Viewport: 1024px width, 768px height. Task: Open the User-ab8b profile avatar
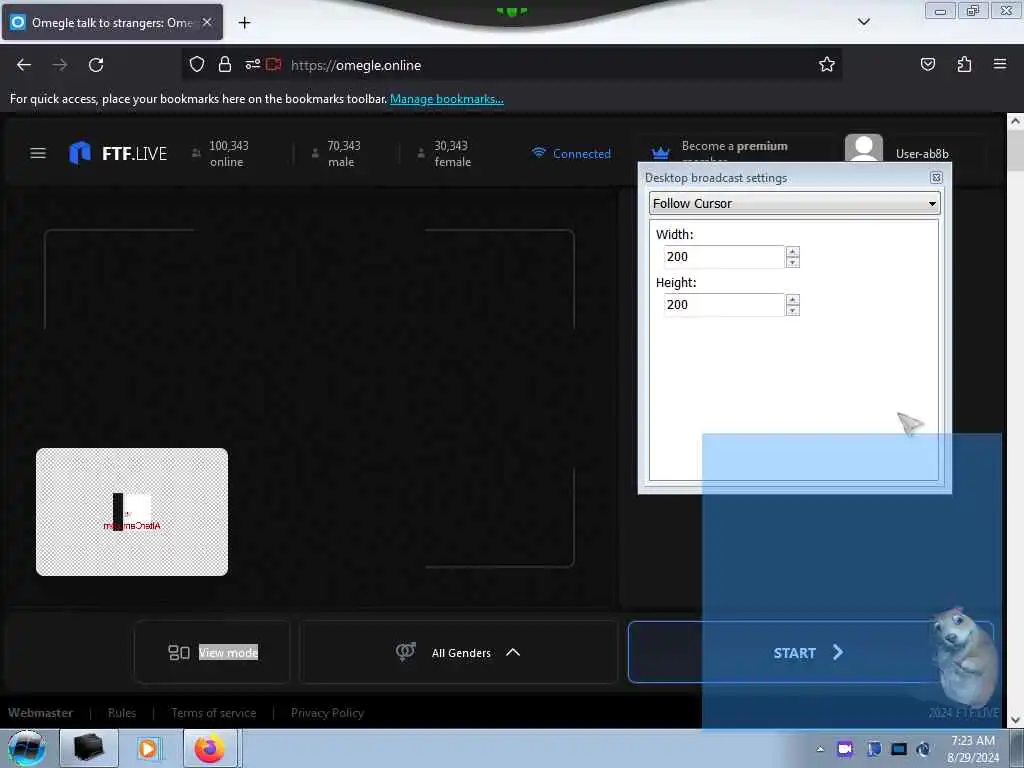(863, 149)
